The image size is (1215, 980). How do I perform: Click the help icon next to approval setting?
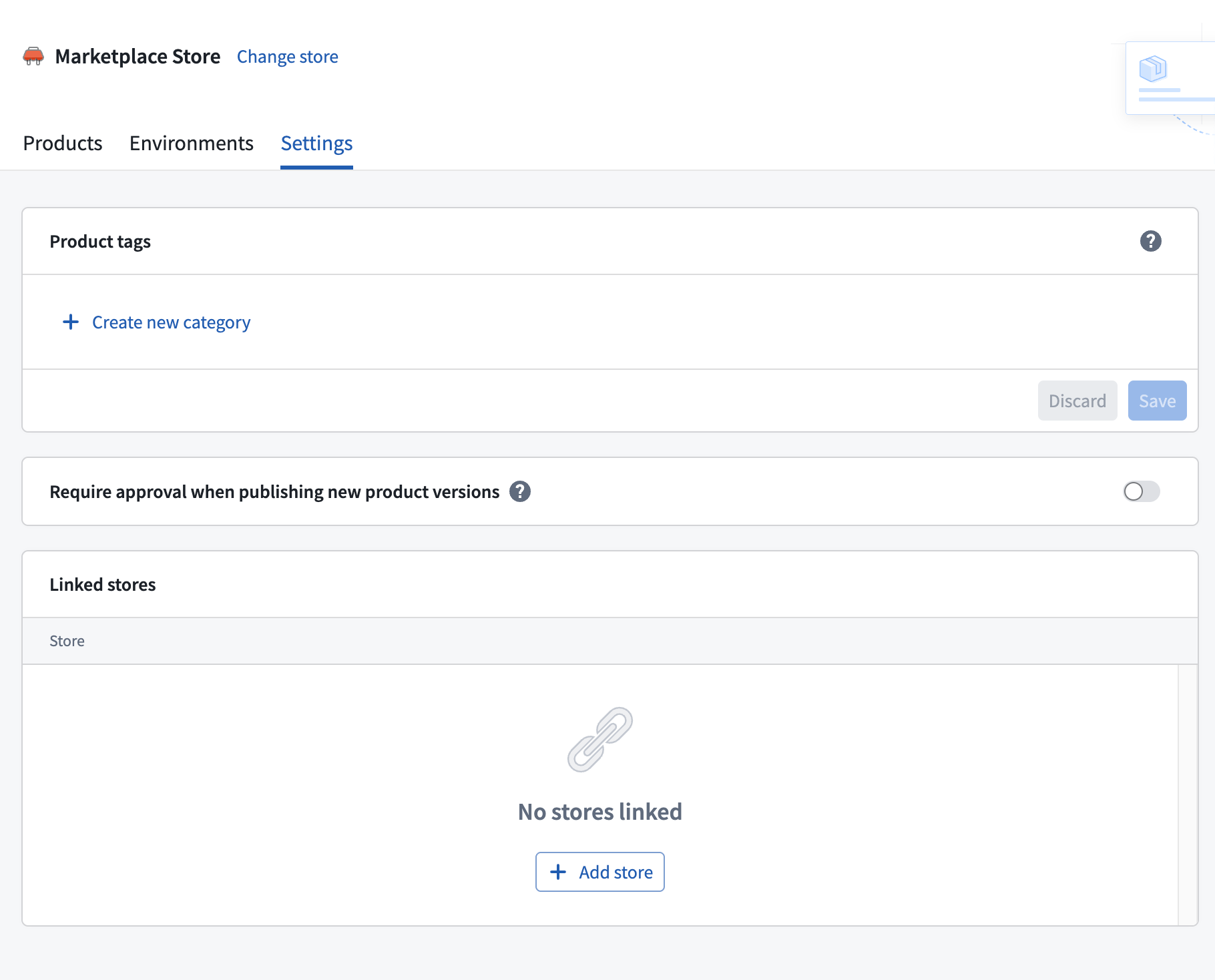point(520,492)
